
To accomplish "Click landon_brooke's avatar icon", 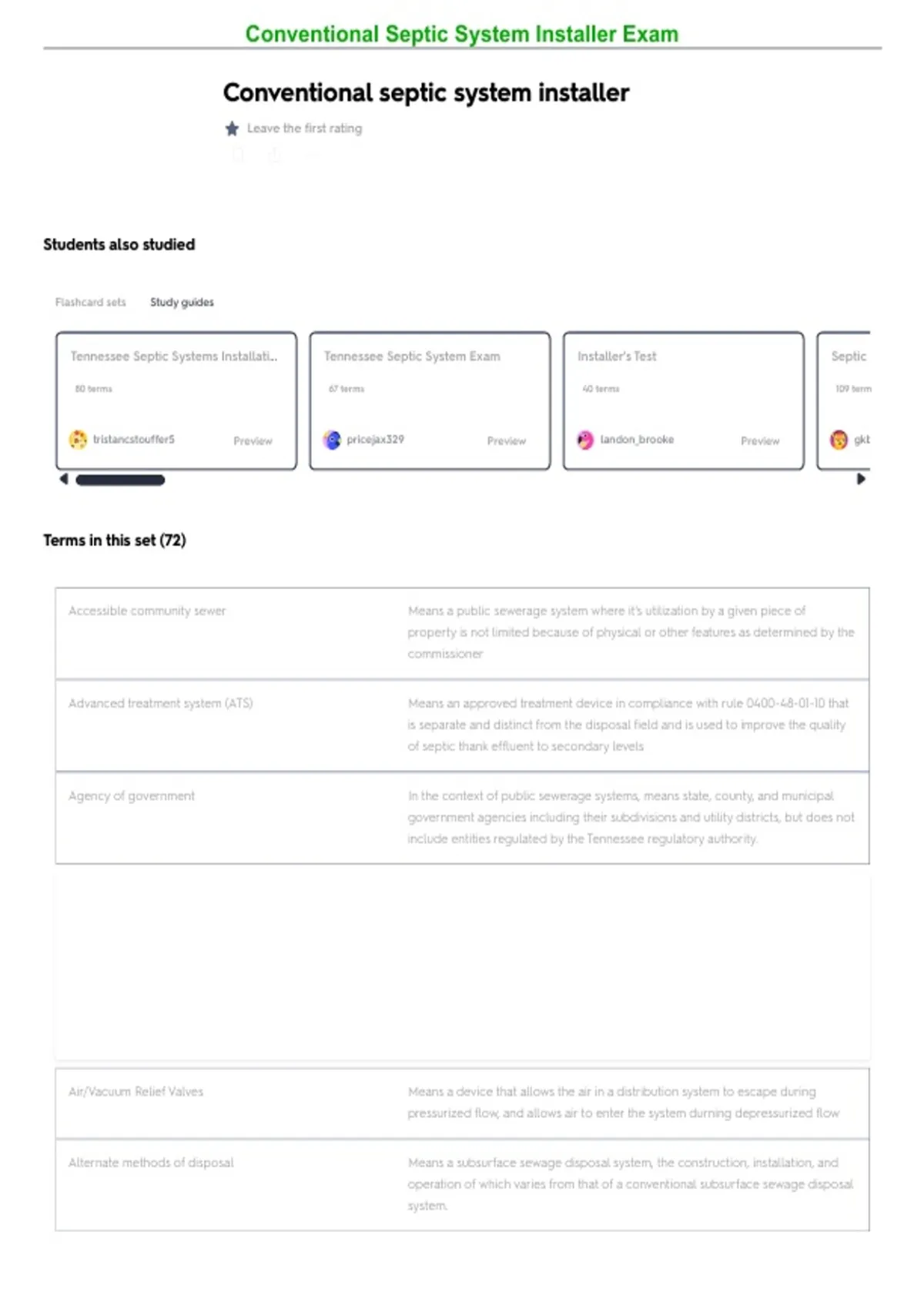I will coord(585,440).
